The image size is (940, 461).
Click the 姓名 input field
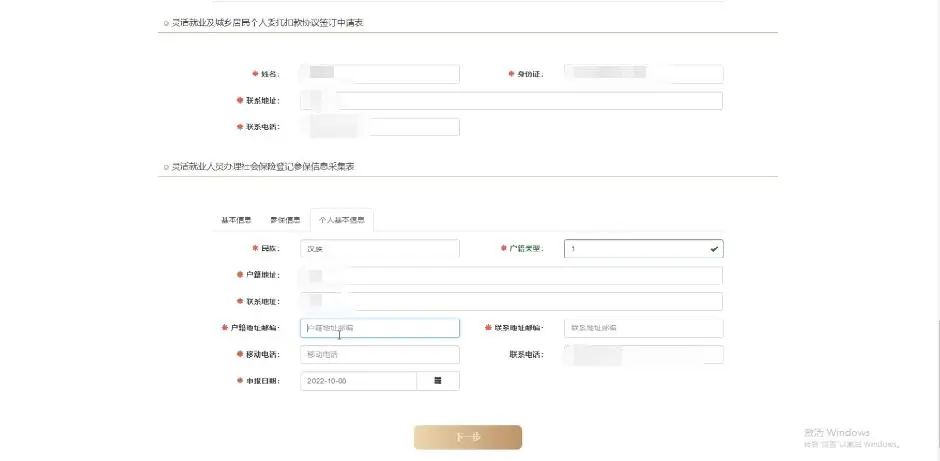click(x=380, y=74)
